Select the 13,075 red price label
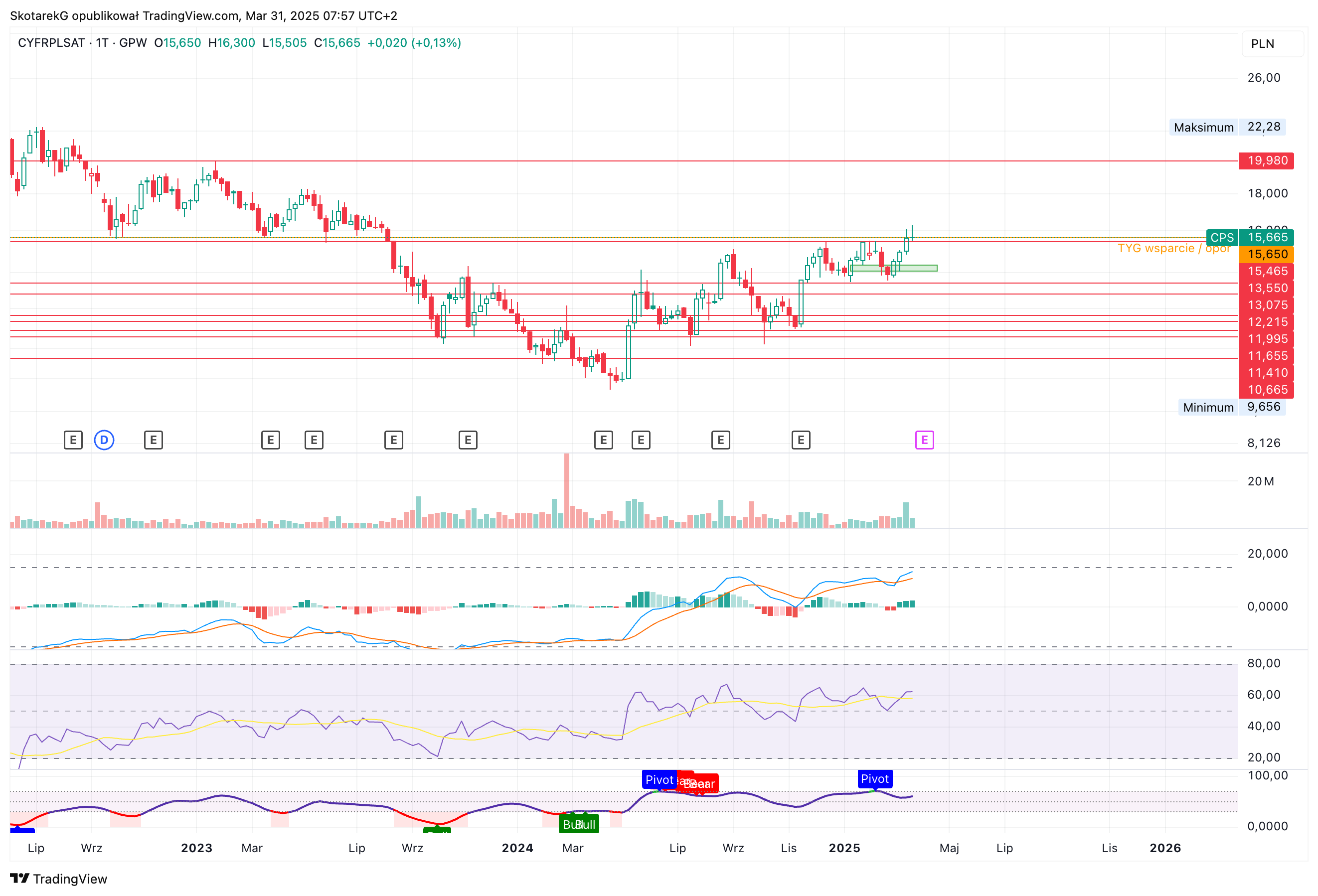The image size is (1318, 896). (x=1267, y=305)
